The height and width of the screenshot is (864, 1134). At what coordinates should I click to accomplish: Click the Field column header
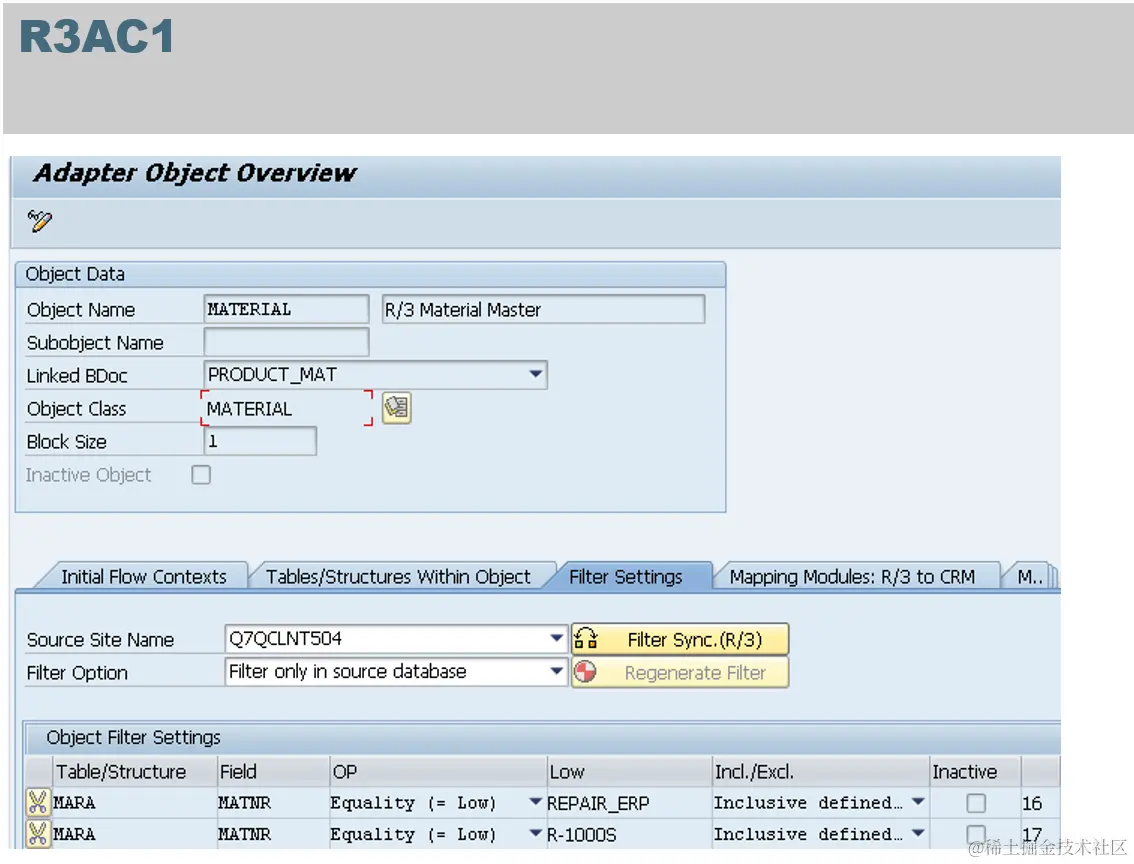[273, 771]
